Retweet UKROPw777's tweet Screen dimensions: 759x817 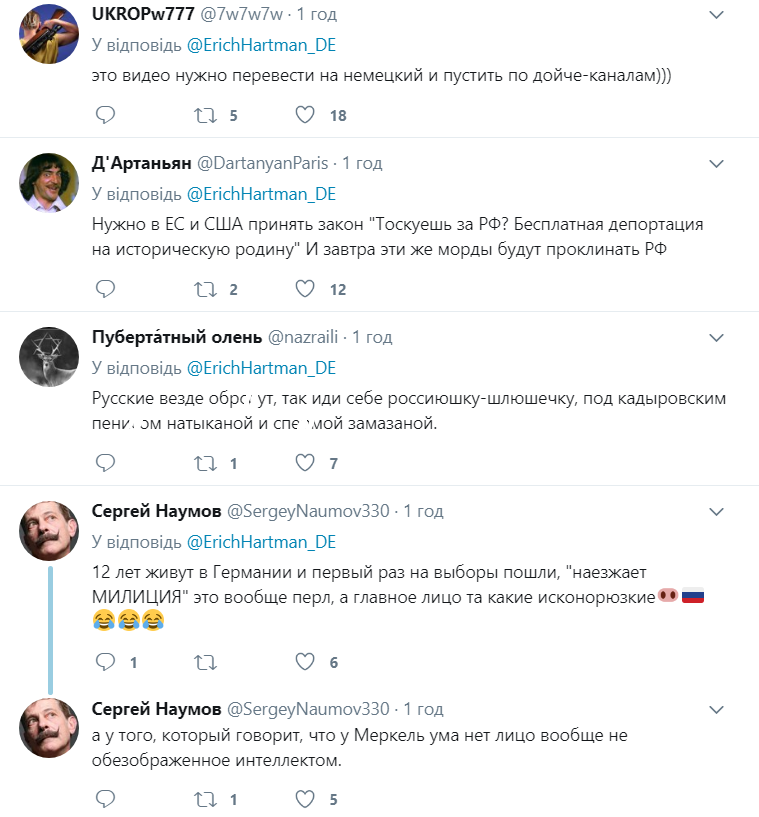[205, 115]
